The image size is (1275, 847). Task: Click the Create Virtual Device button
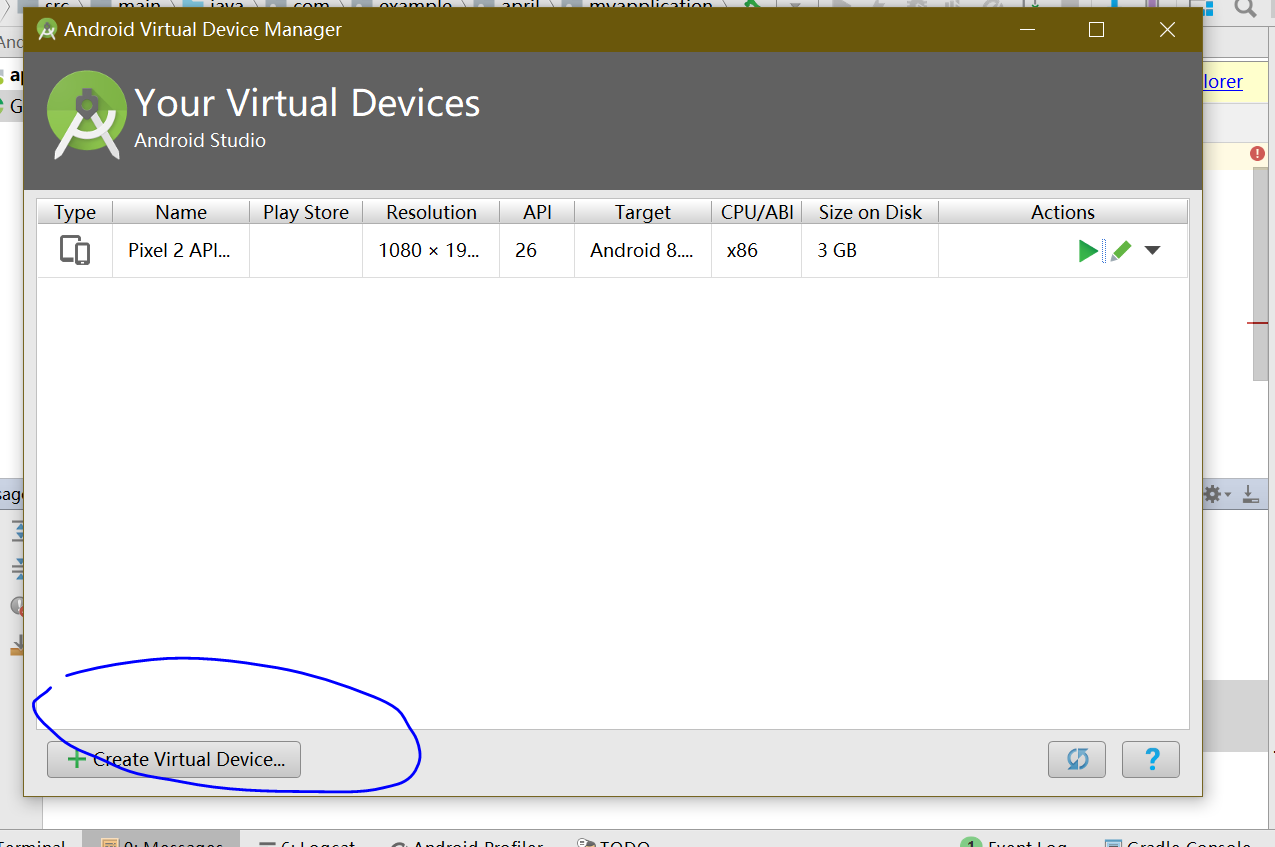click(x=174, y=759)
